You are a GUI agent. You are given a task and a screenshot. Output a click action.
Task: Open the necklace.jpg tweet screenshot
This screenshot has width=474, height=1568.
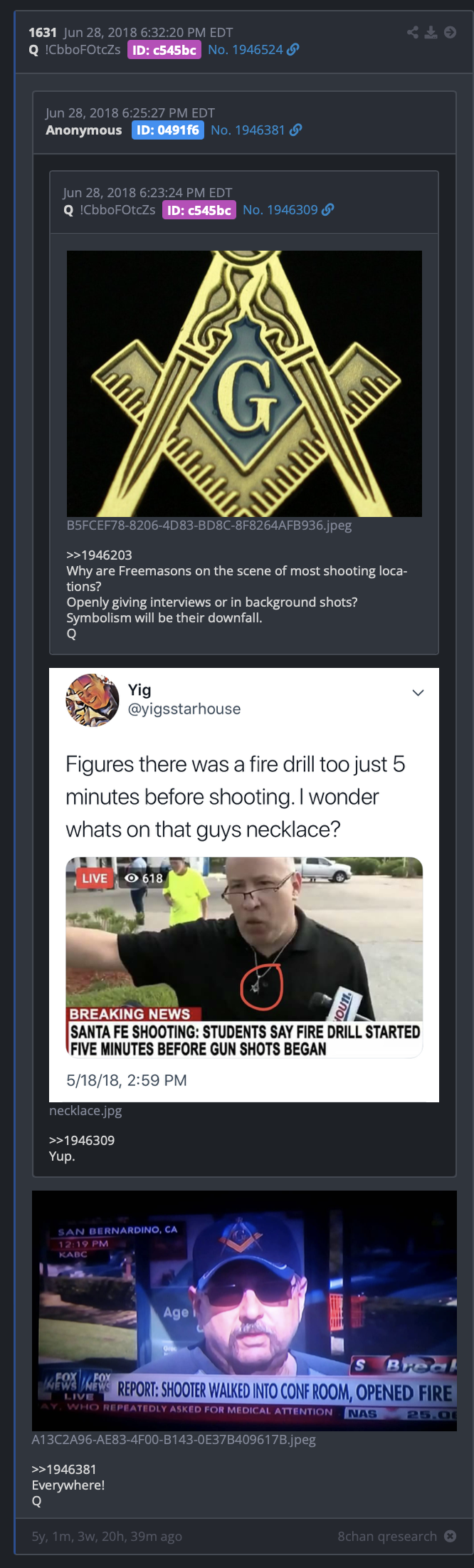pyautogui.click(x=244, y=885)
